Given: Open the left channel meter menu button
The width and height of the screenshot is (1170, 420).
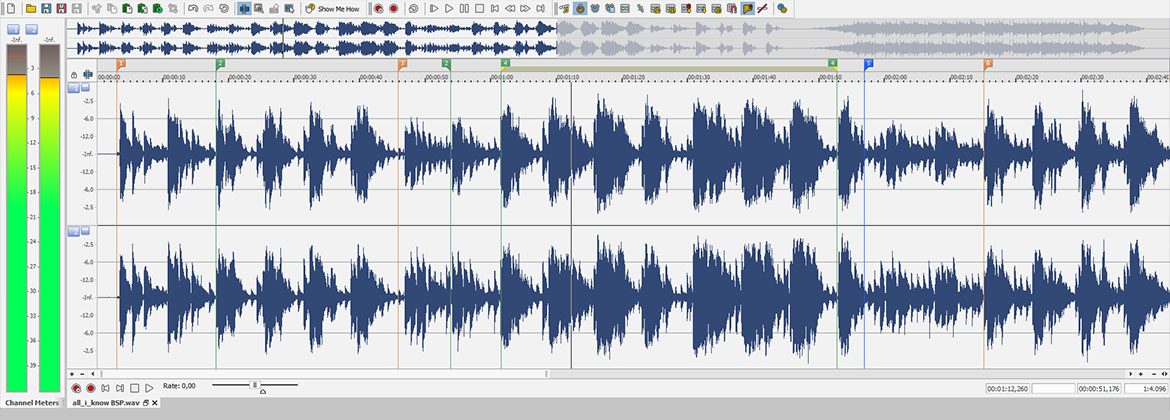Looking at the screenshot, I should (x=14, y=29).
